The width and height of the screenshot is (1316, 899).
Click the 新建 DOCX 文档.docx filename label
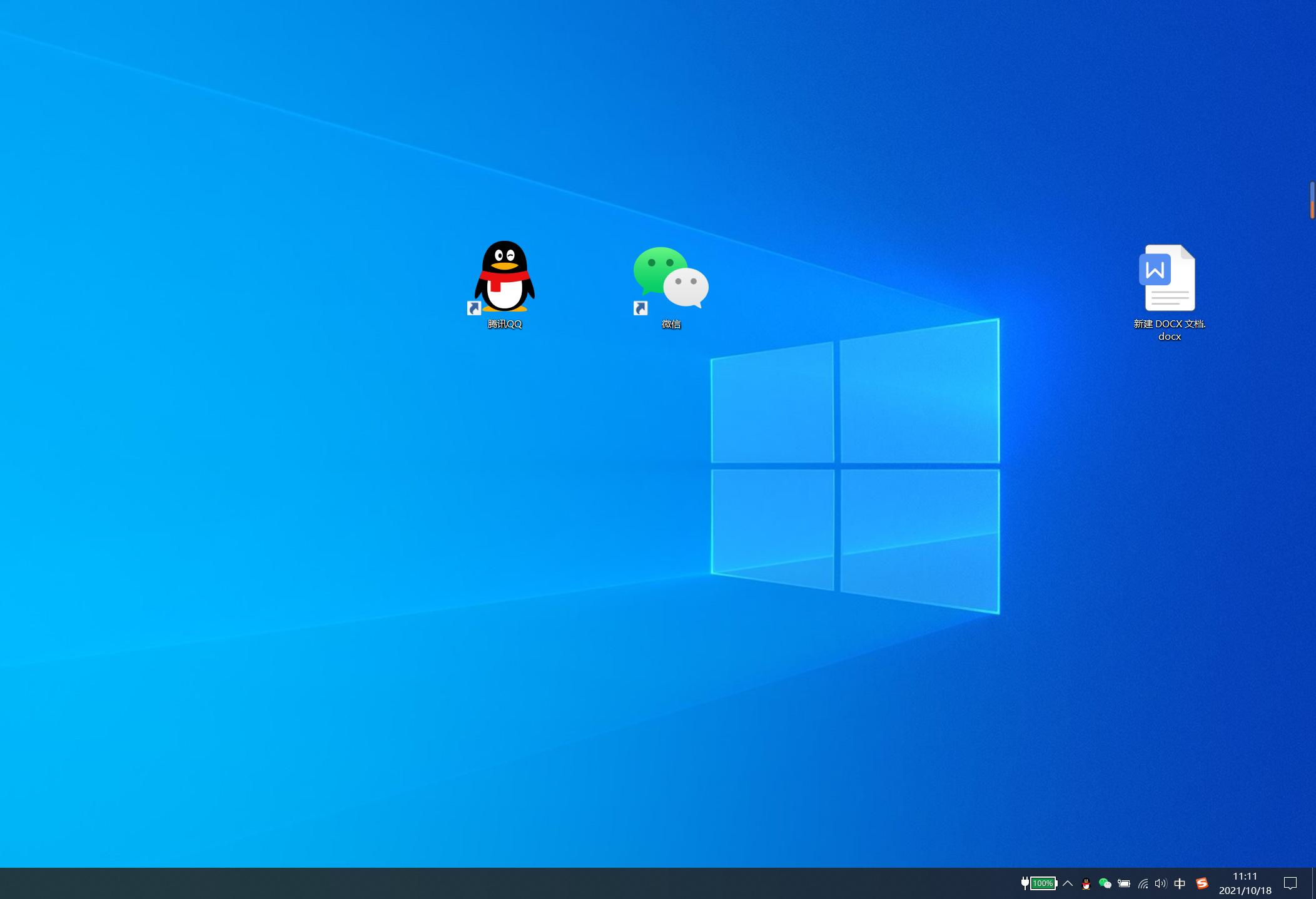[1169, 330]
